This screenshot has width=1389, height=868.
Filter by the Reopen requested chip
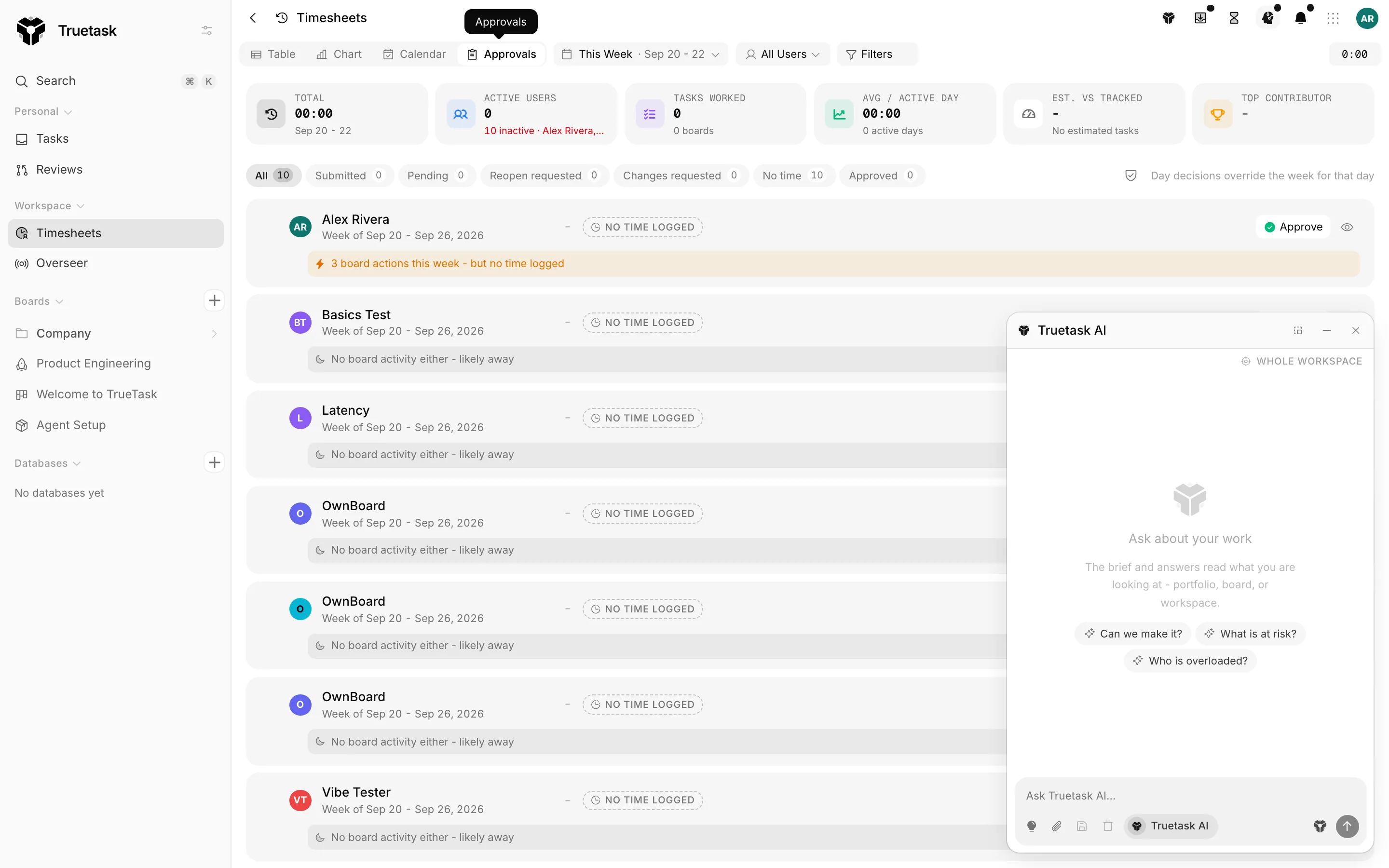coord(544,175)
